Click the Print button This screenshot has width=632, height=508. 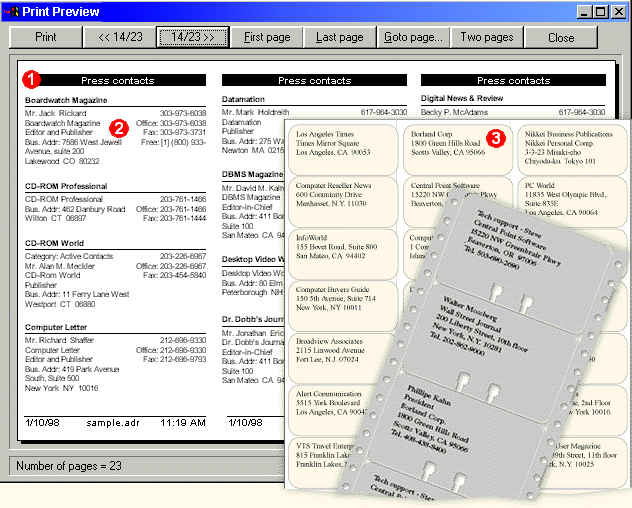tap(46, 37)
